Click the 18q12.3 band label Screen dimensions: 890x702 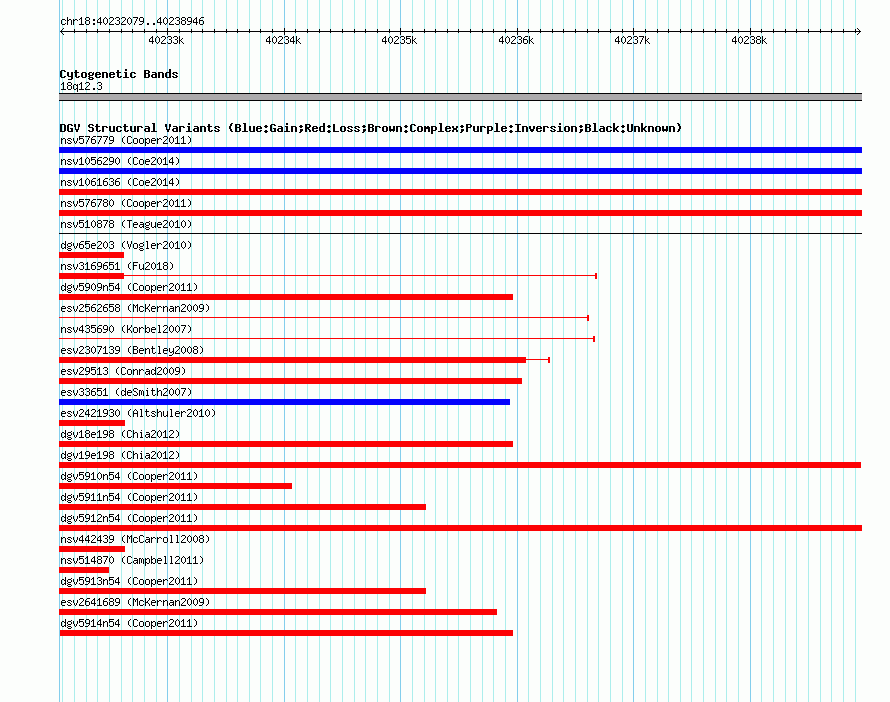coord(81,86)
